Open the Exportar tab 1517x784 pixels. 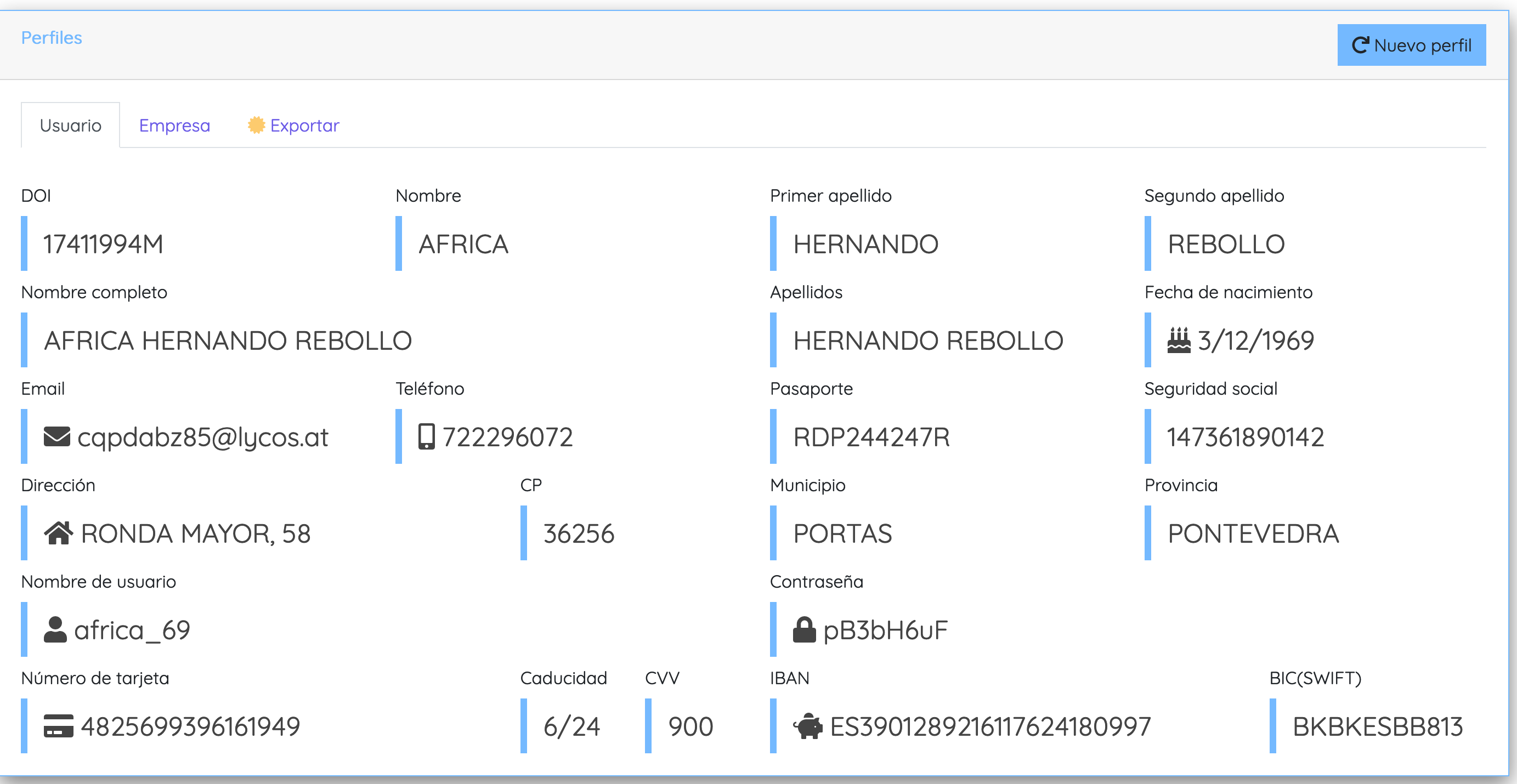click(294, 126)
